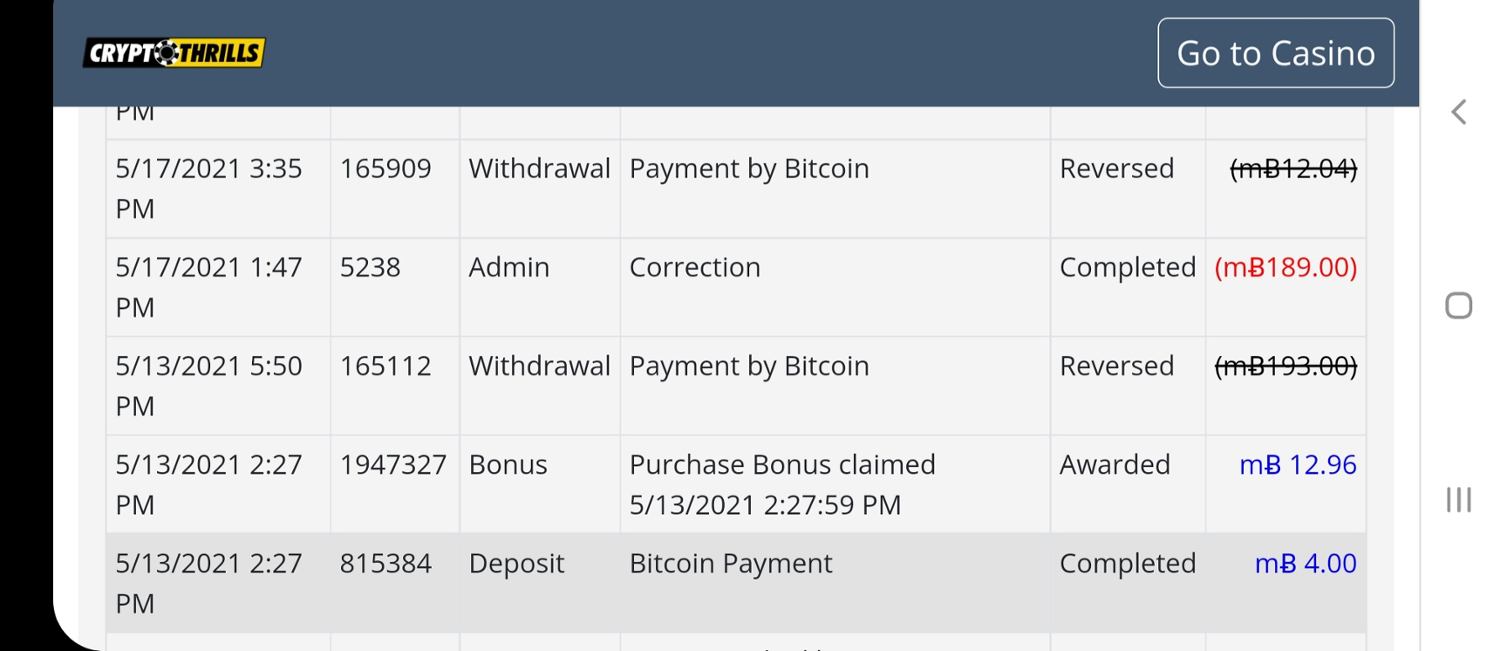Click transaction ID 165112
The width and height of the screenshot is (1500, 651).
pyautogui.click(x=385, y=366)
